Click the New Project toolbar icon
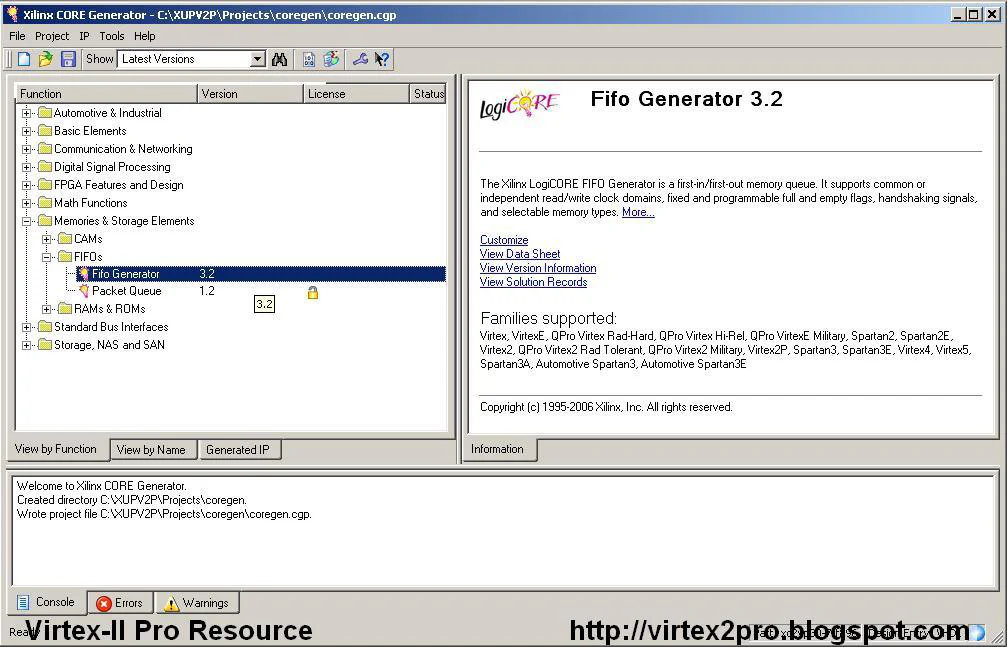1007x647 pixels. pos(24,60)
